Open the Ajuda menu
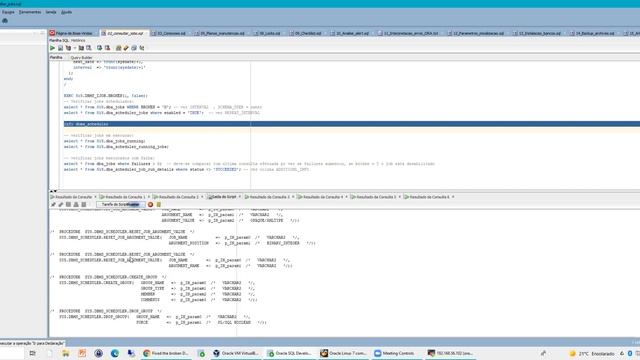The height and width of the screenshot is (360, 640). [67, 12]
